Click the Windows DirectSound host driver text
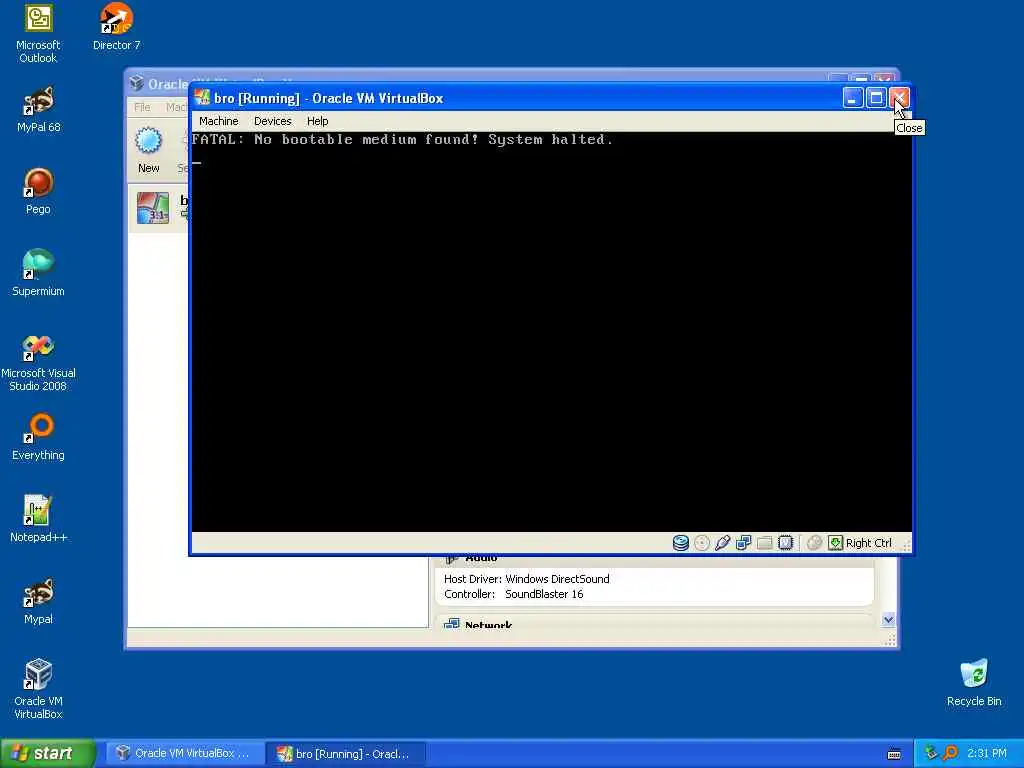Viewport: 1024px width, 768px height. (557, 579)
